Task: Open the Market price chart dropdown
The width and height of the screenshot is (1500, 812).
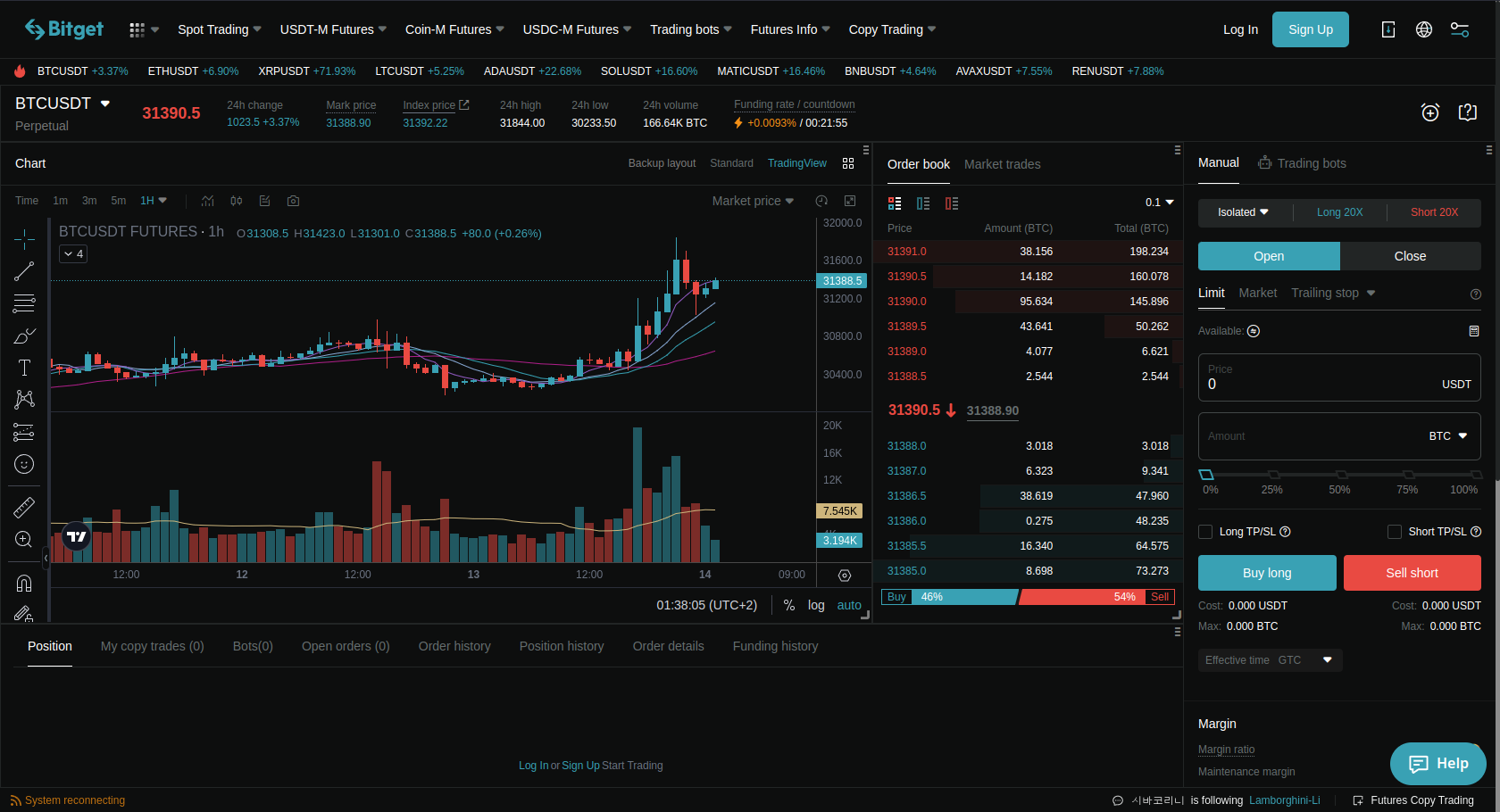Action: [x=753, y=201]
